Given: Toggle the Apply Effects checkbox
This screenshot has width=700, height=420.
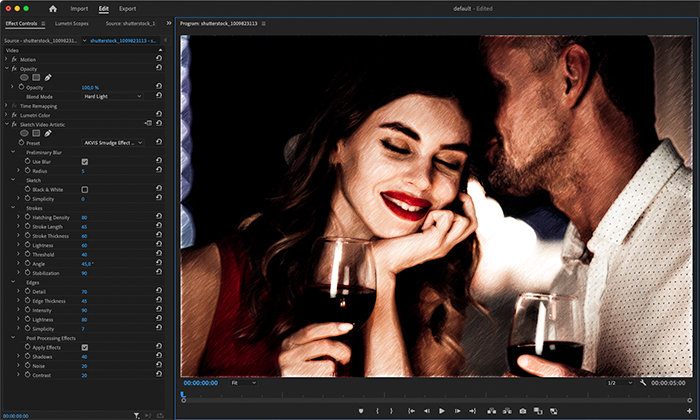Looking at the screenshot, I should pos(84,347).
